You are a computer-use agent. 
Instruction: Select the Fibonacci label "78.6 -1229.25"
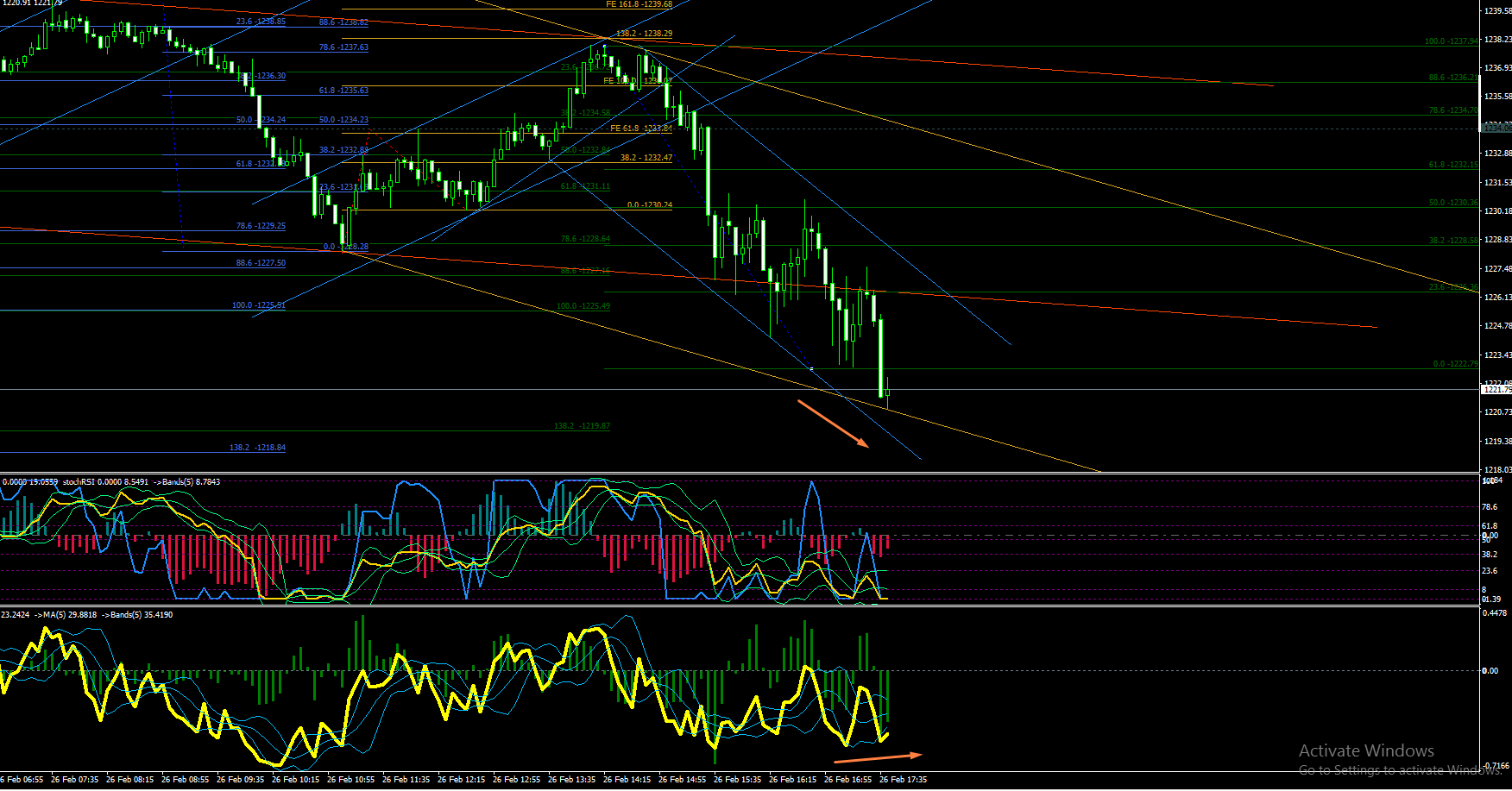coord(261,226)
